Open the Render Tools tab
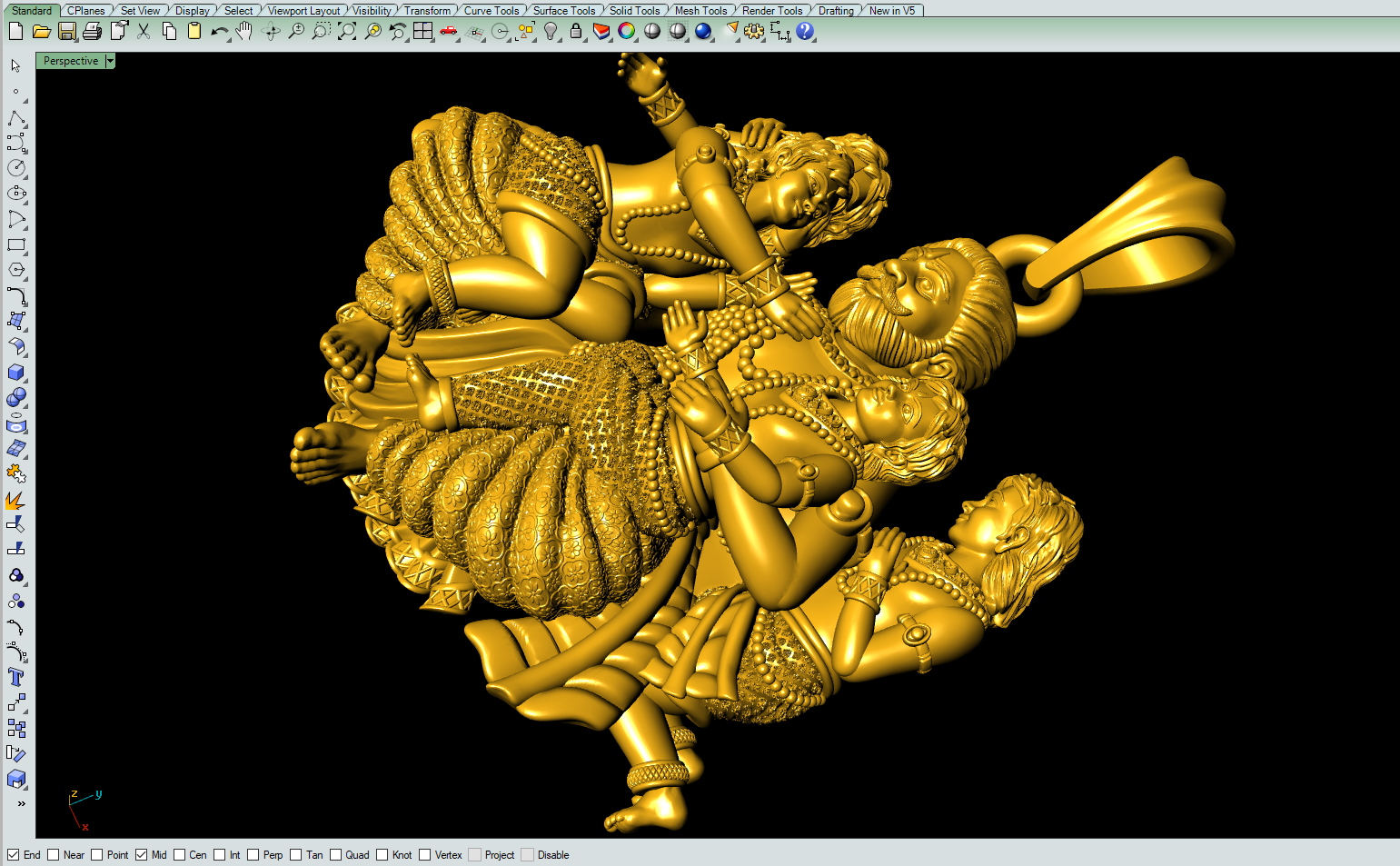The image size is (1400, 866). (772, 11)
